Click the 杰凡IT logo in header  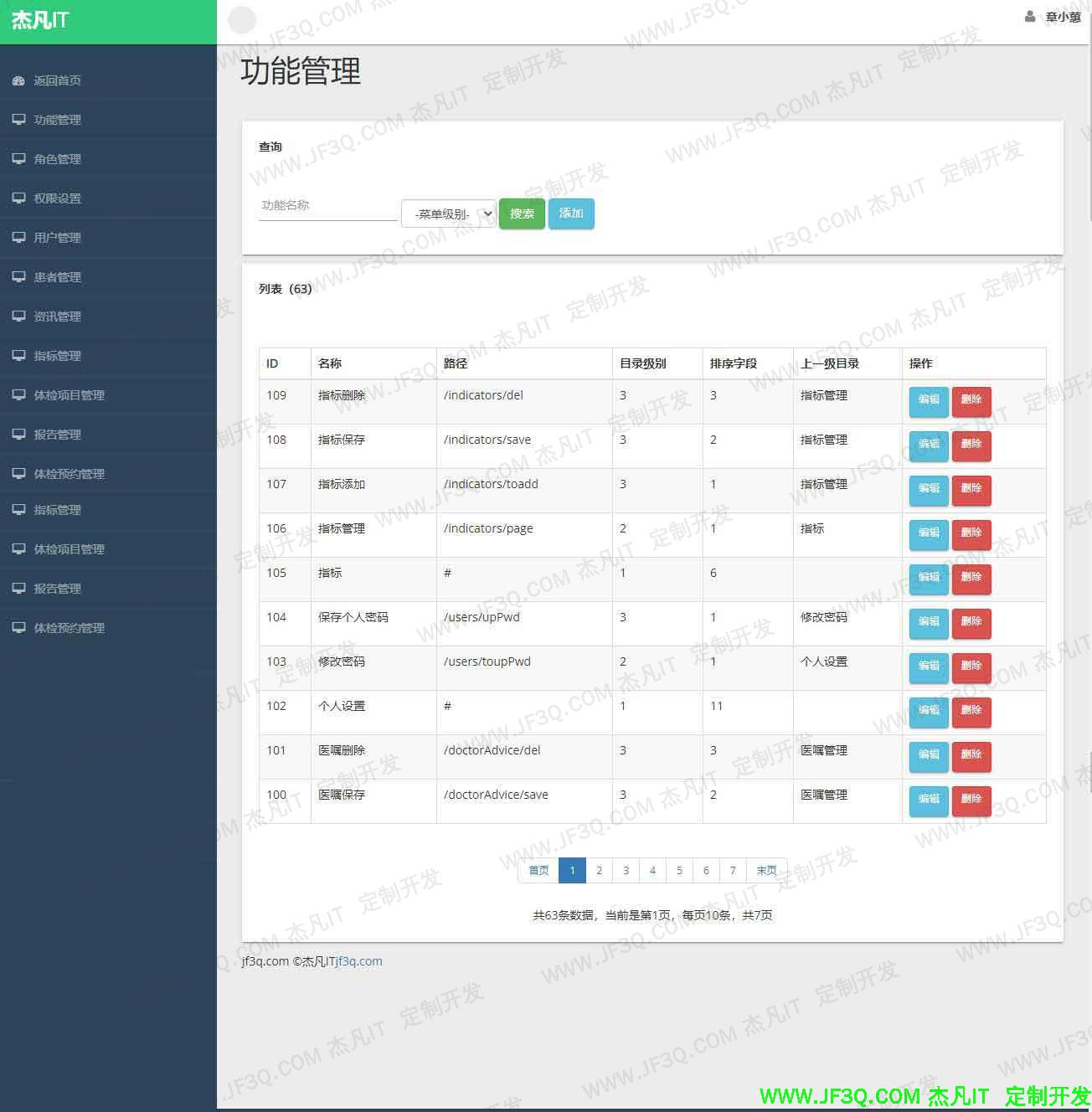click(40, 20)
